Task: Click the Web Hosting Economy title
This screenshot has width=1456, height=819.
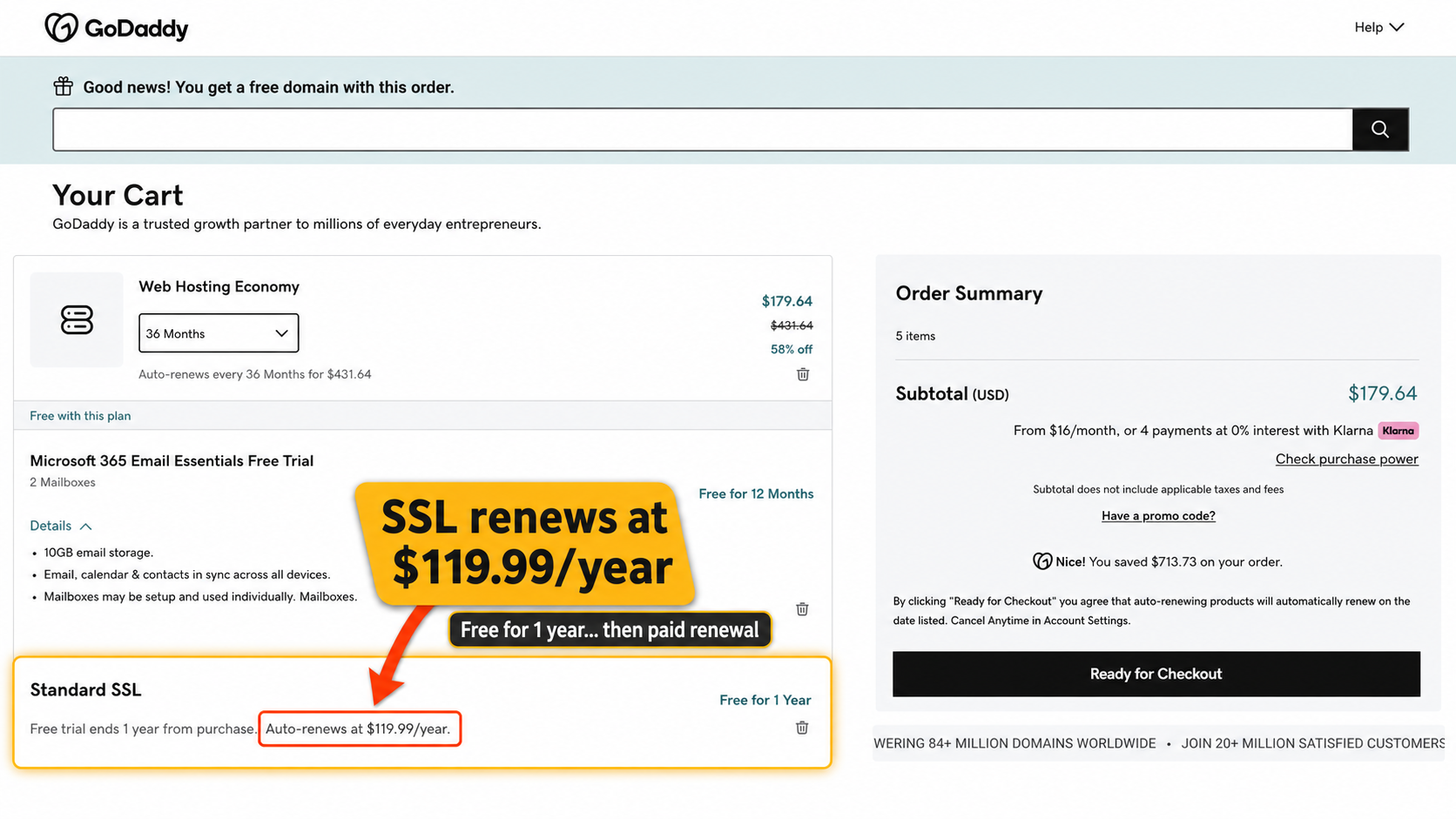Action: pyautogui.click(x=219, y=286)
